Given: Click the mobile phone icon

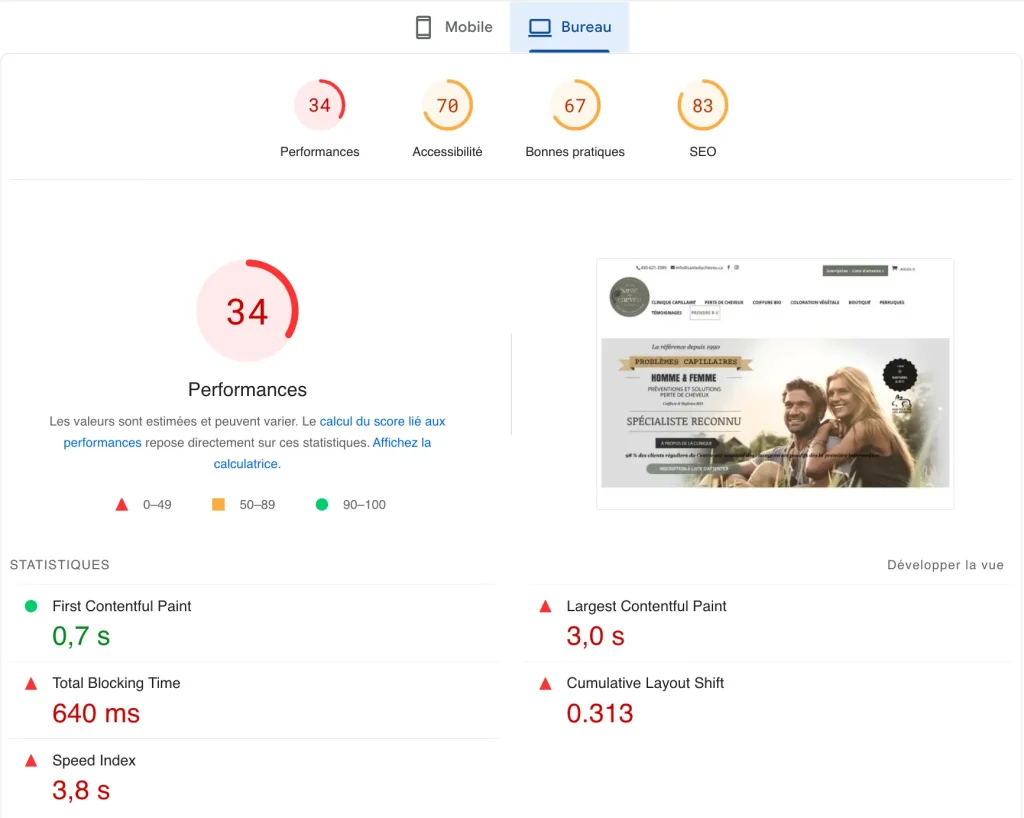Looking at the screenshot, I should 423,27.
